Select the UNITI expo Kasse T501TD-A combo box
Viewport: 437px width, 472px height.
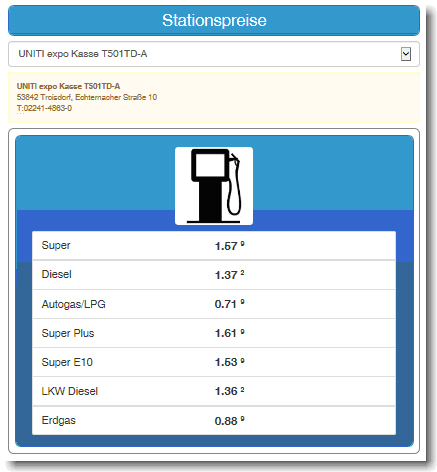pyautogui.click(x=214, y=54)
